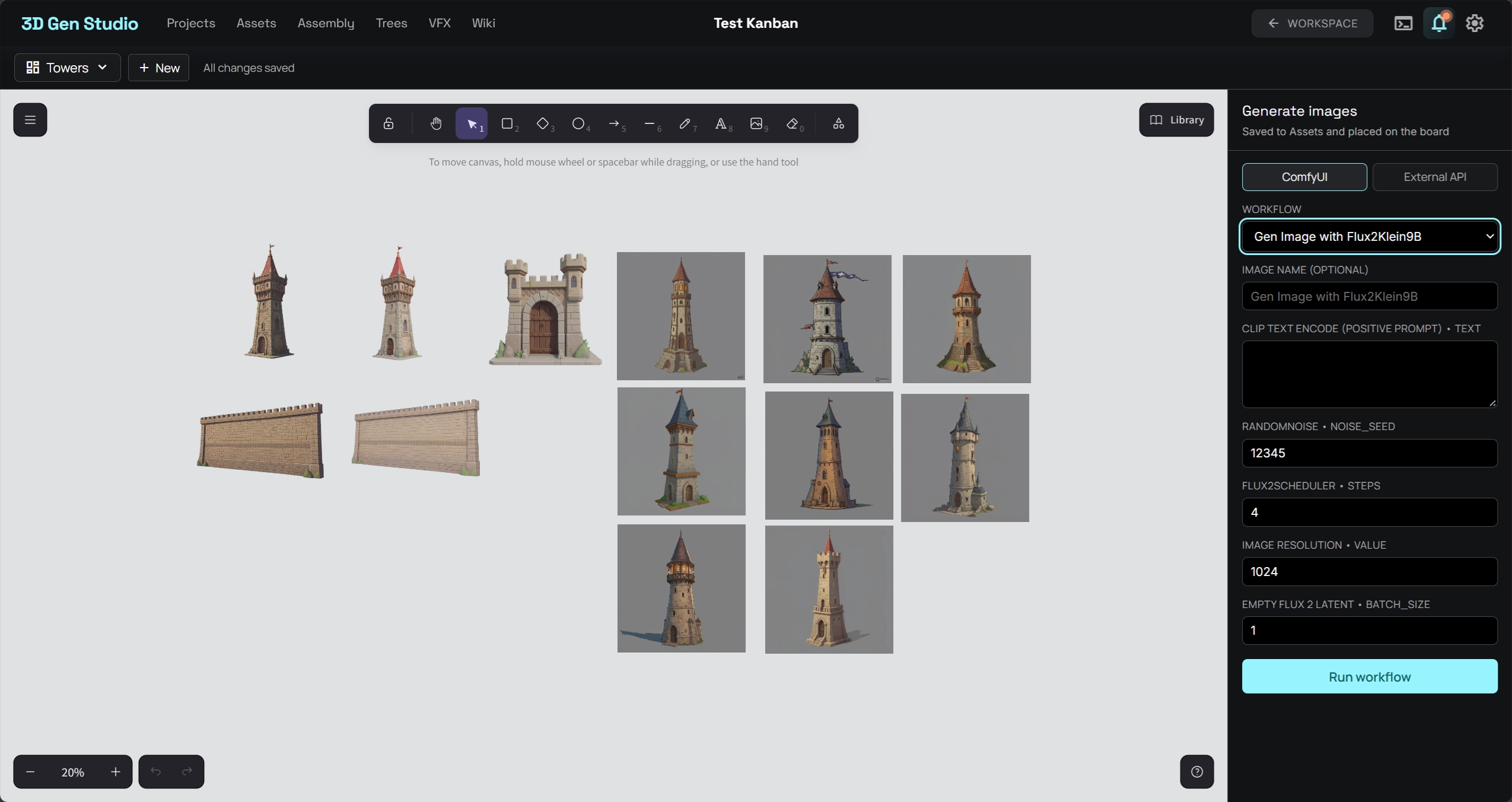Focus the positive prompt text area

click(x=1370, y=374)
